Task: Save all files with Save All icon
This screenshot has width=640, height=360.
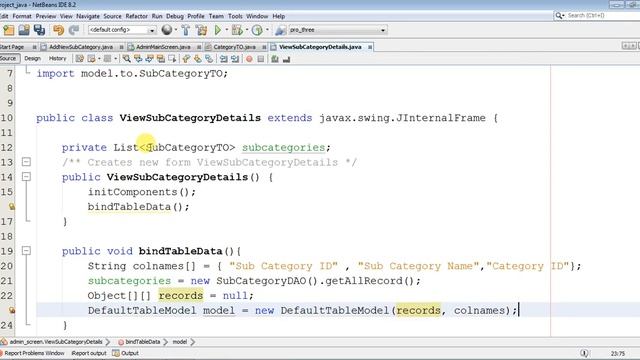Action: 39,30
